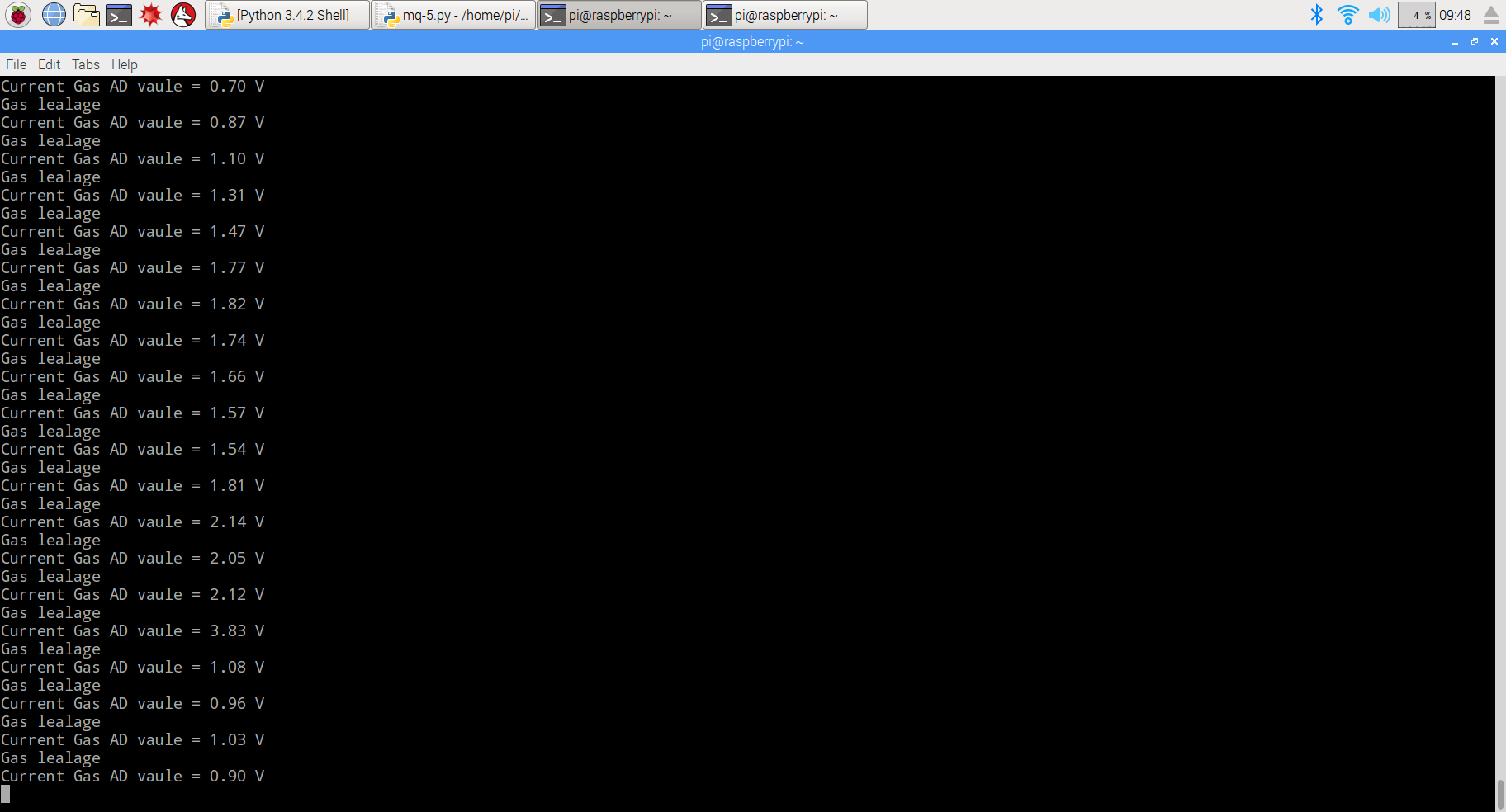The height and width of the screenshot is (812, 1506).
Task: Launch the web browser globe icon
Action: point(54,14)
